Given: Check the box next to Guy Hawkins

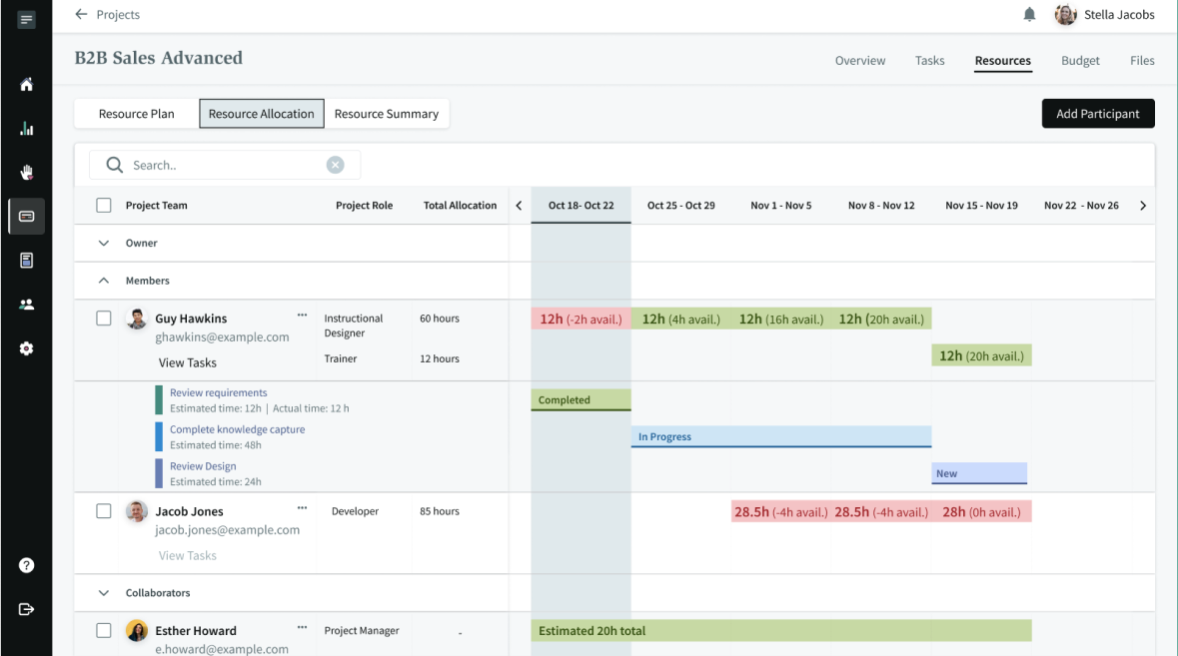Looking at the screenshot, I should click(104, 318).
